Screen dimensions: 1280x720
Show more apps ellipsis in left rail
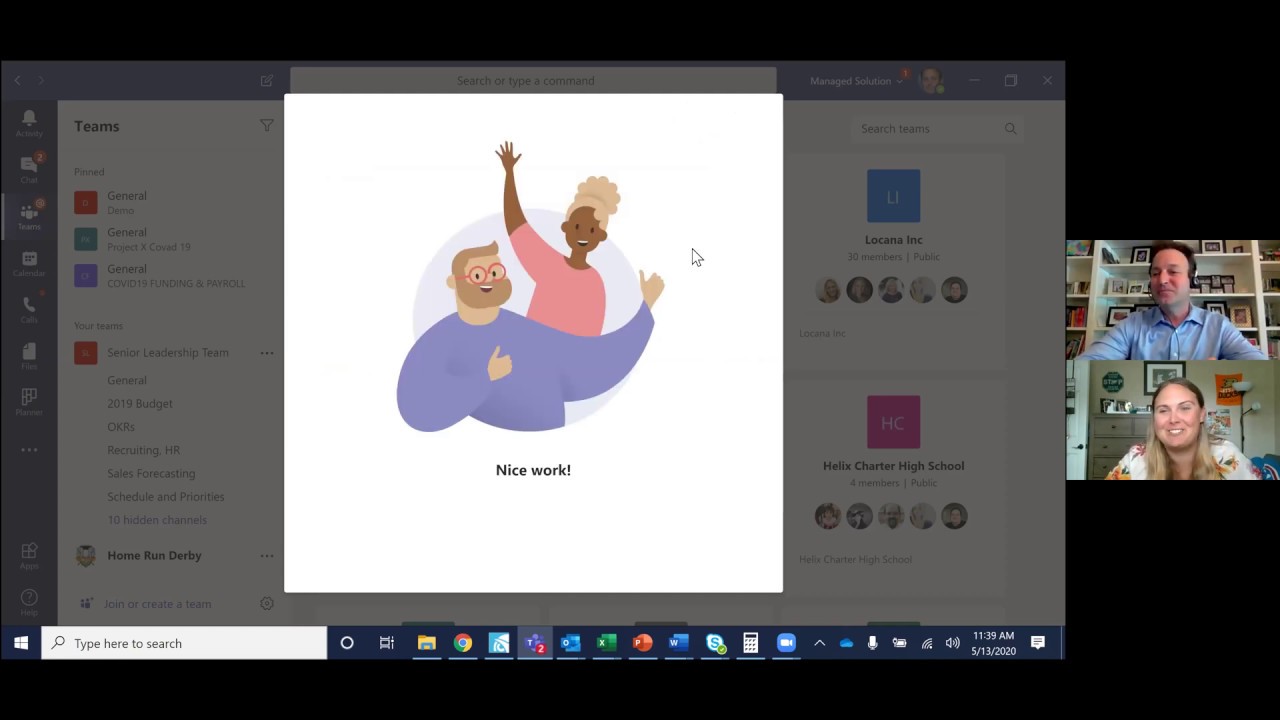pyautogui.click(x=29, y=450)
